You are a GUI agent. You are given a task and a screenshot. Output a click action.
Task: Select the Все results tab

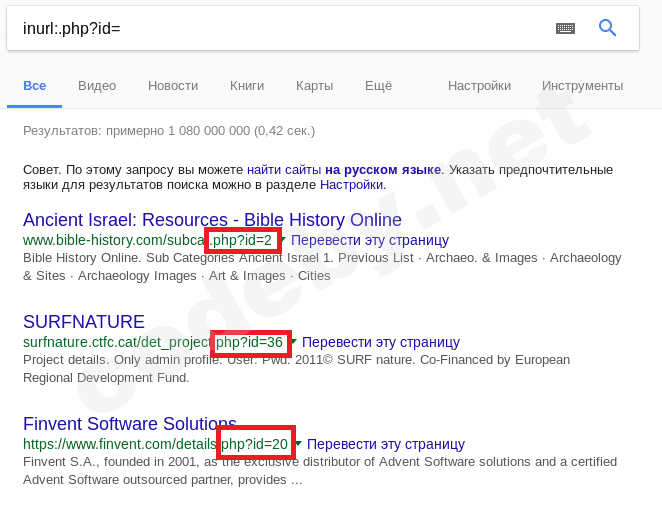[x=34, y=86]
